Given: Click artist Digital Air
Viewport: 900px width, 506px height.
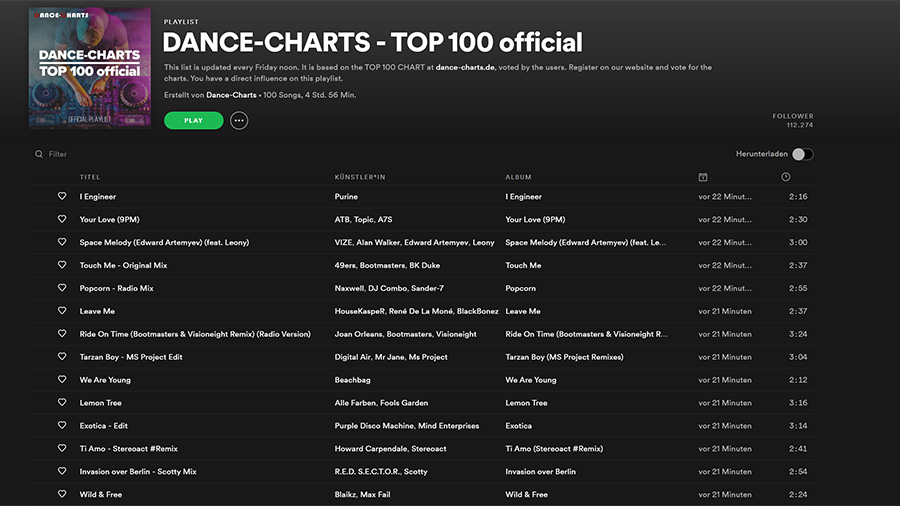Looking at the screenshot, I should (352, 357).
